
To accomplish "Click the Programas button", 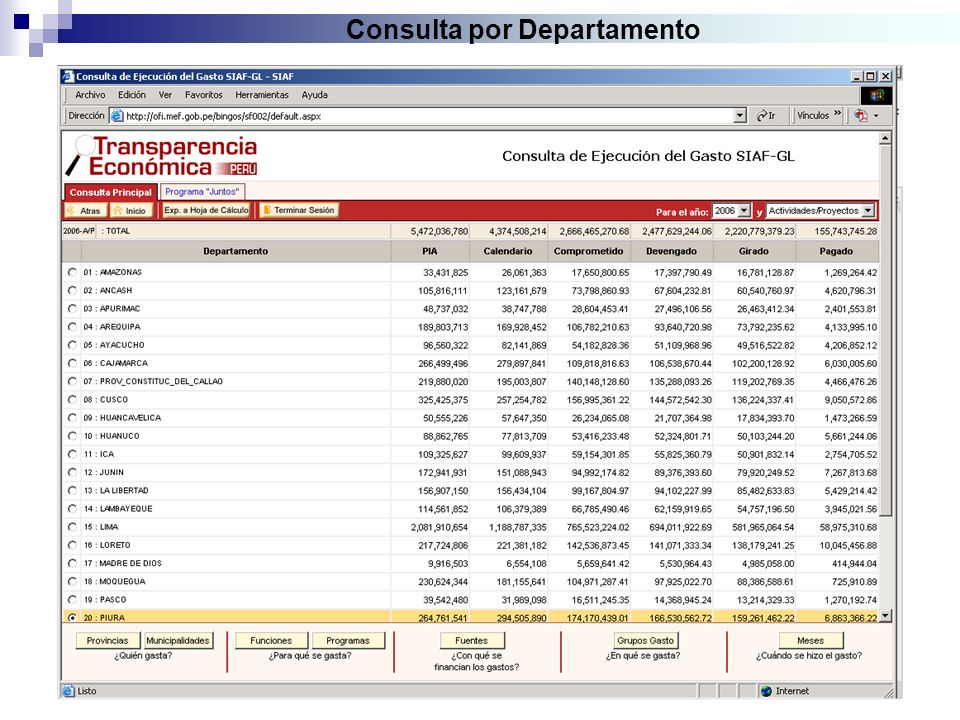I will tap(348, 640).
